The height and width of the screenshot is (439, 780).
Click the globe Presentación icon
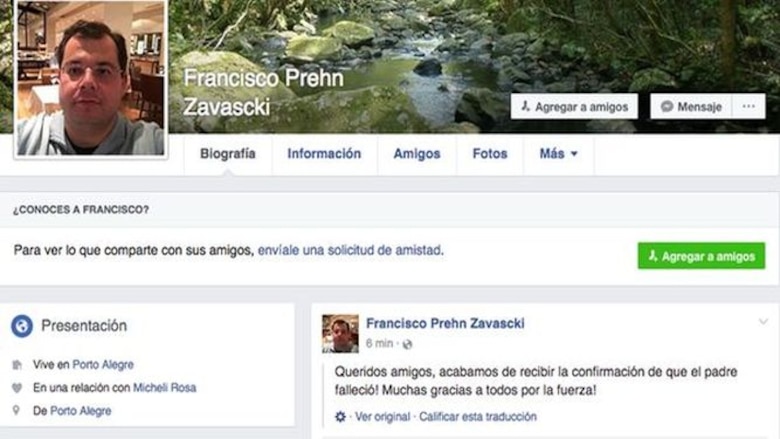click(x=22, y=326)
